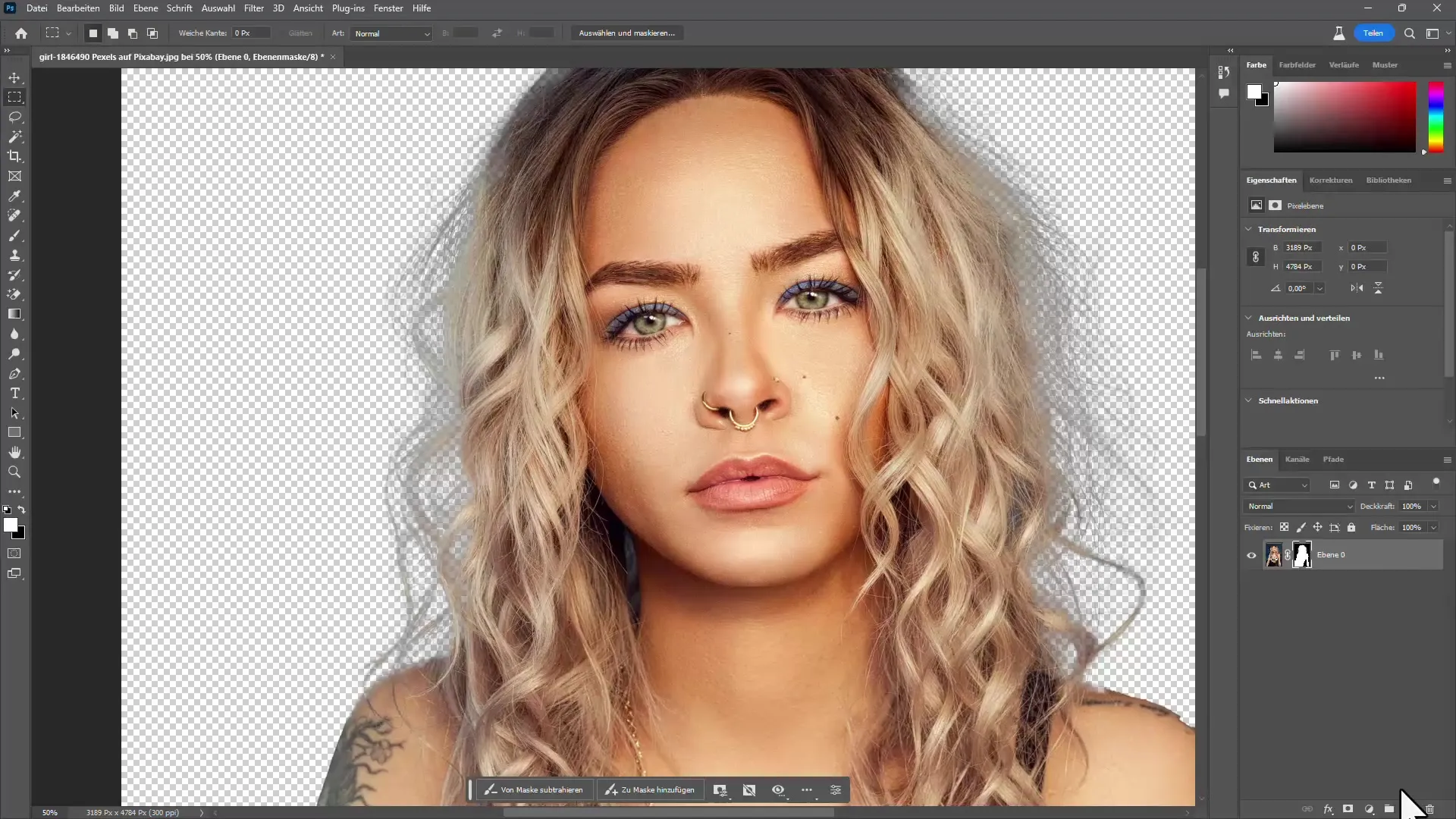The height and width of the screenshot is (819, 1456).
Task: Select the Zoom tool
Action: point(15,472)
